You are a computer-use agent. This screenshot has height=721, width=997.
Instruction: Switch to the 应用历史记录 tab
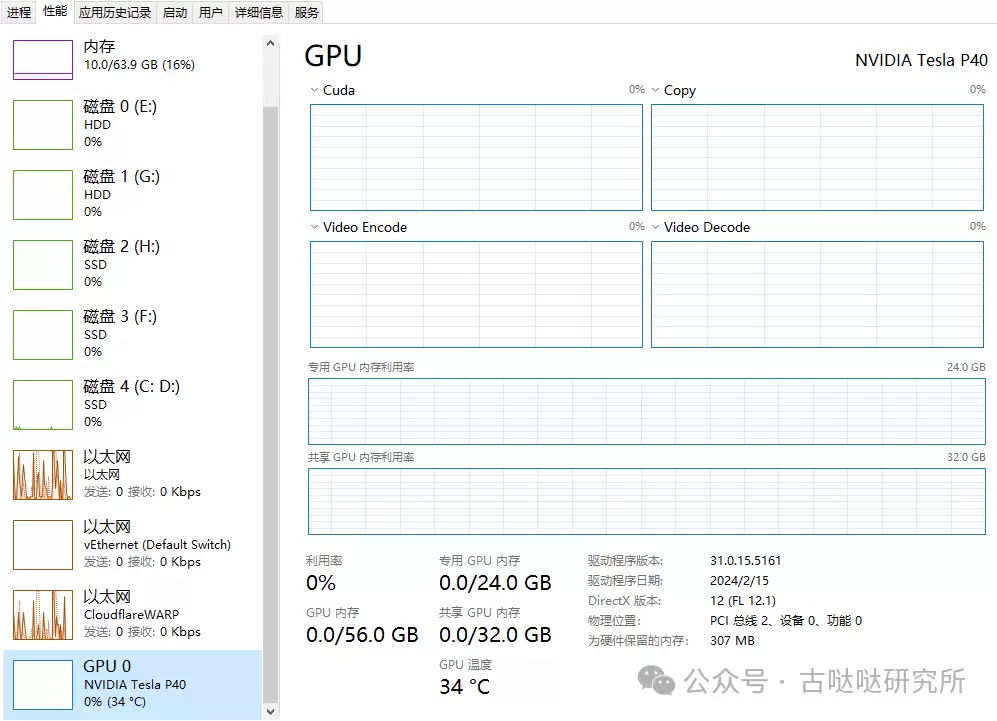115,12
